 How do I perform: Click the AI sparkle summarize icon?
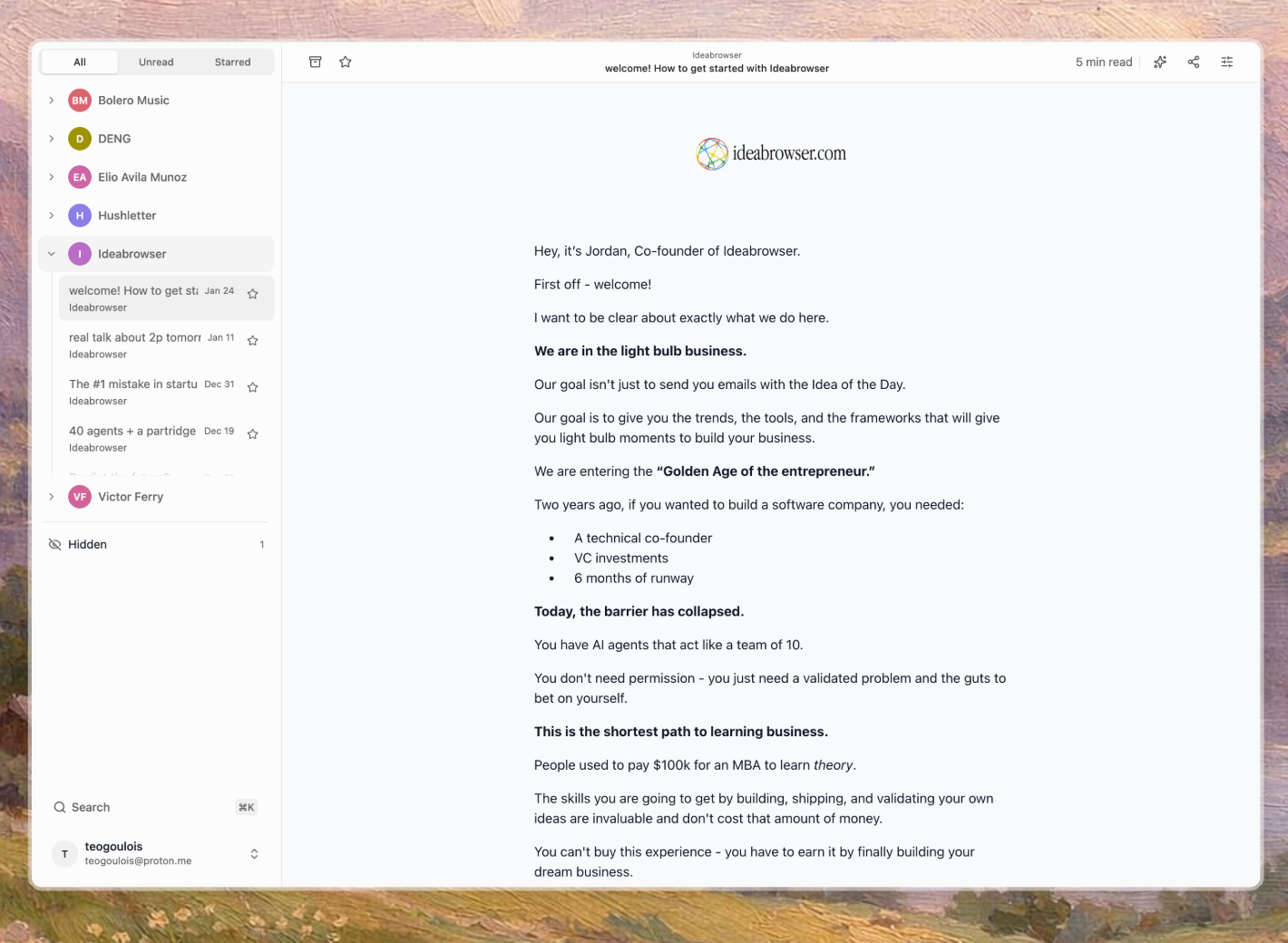(1160, 62)
